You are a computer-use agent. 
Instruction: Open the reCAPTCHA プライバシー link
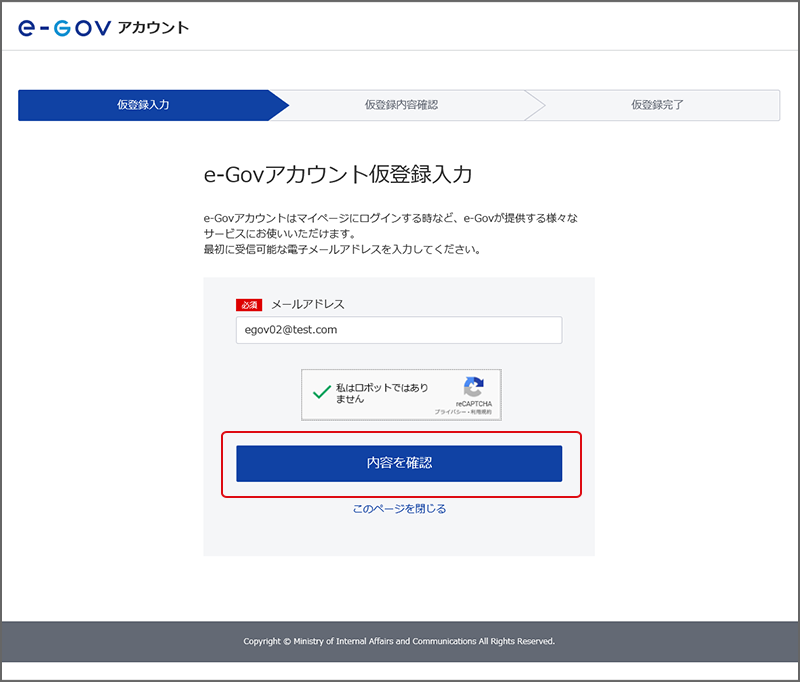coord(451,412)
